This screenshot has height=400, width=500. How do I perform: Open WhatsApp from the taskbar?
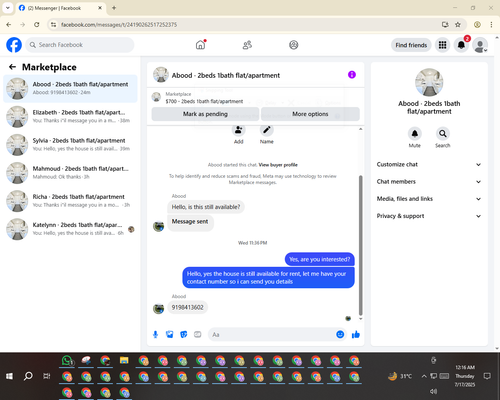[x=67, y=360]
